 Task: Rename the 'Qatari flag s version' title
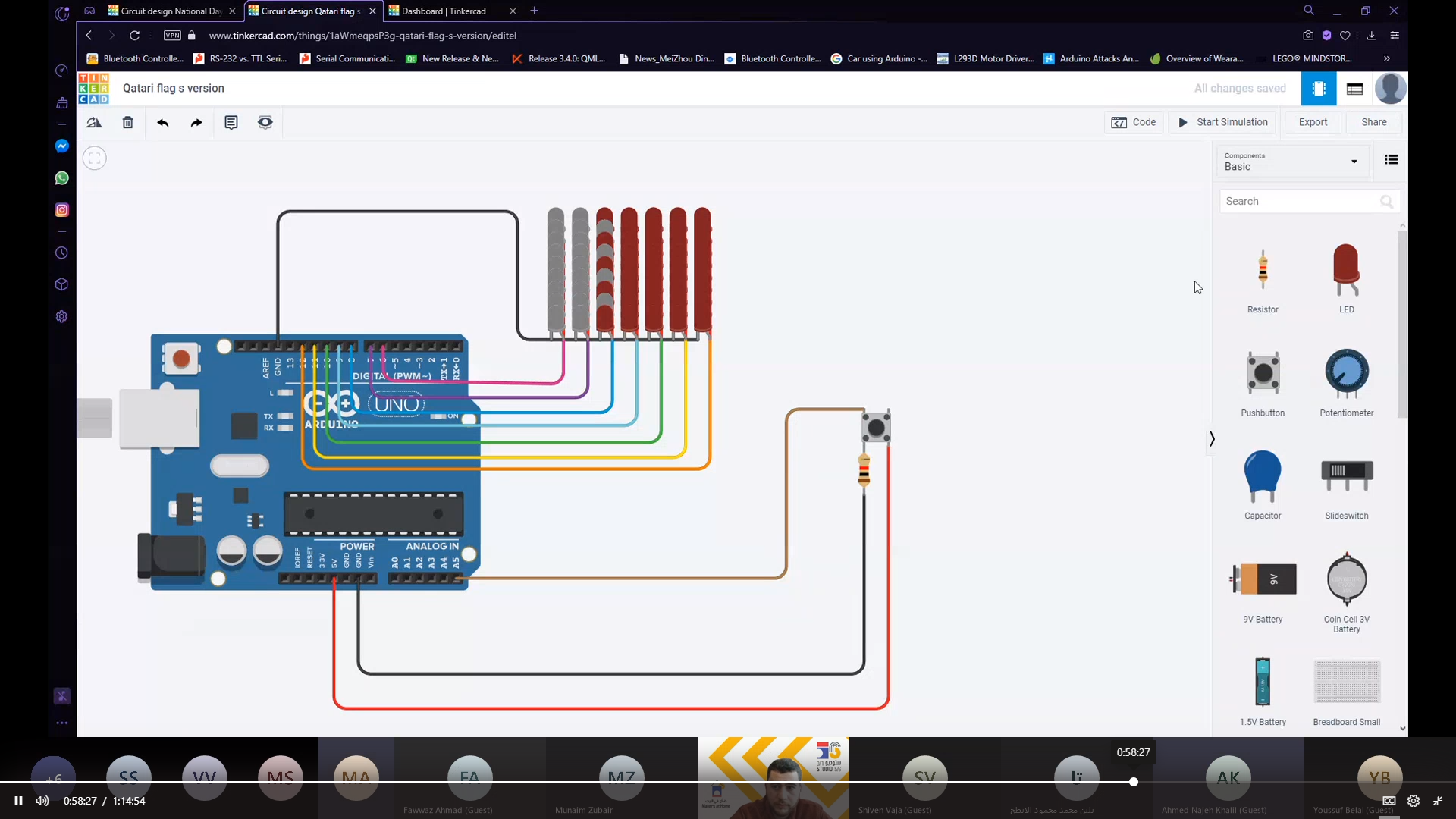174,89
